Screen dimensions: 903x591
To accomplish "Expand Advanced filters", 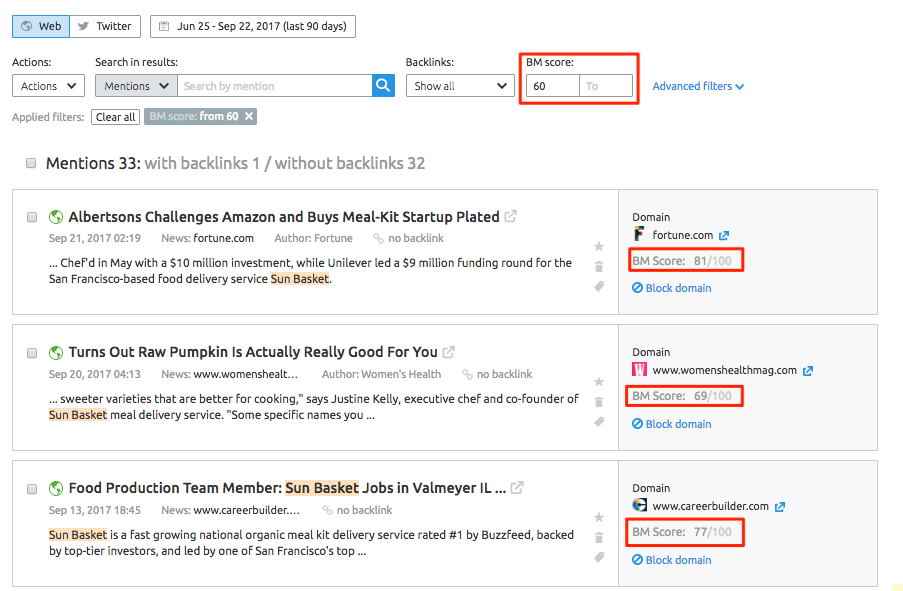I will [x=698, y=86].
